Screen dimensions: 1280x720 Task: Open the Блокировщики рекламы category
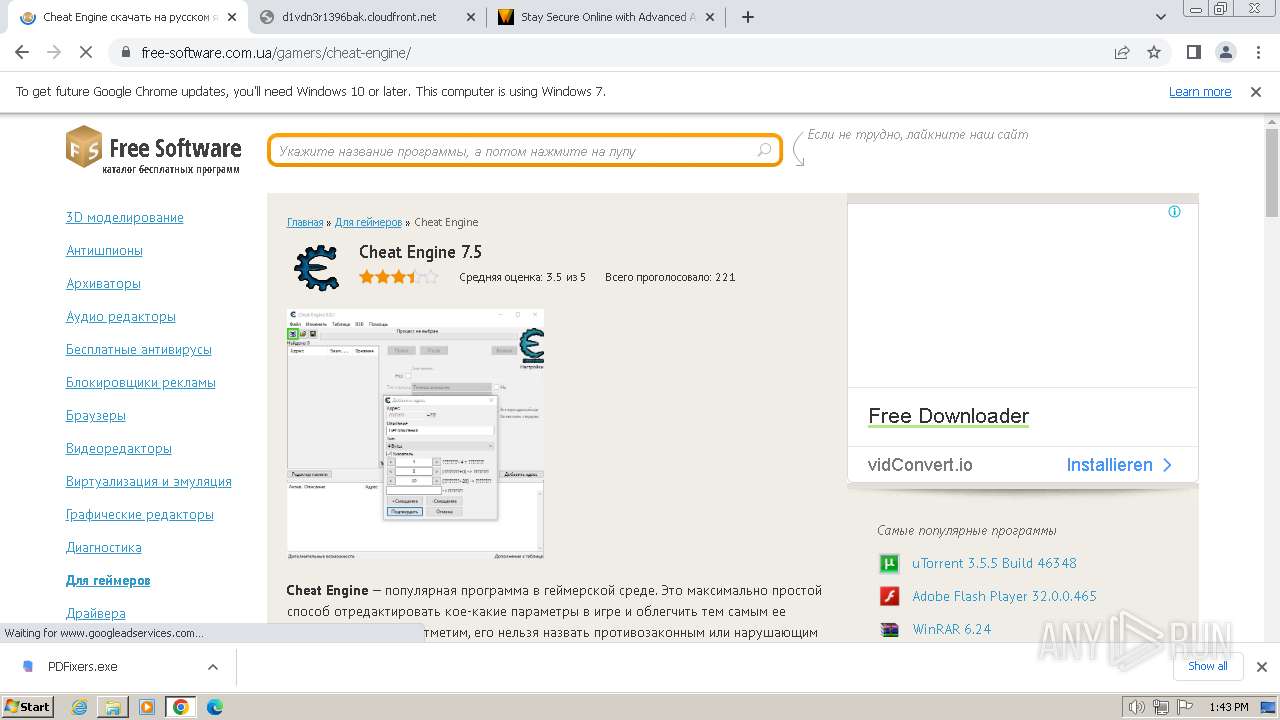(x=140, y=382)
